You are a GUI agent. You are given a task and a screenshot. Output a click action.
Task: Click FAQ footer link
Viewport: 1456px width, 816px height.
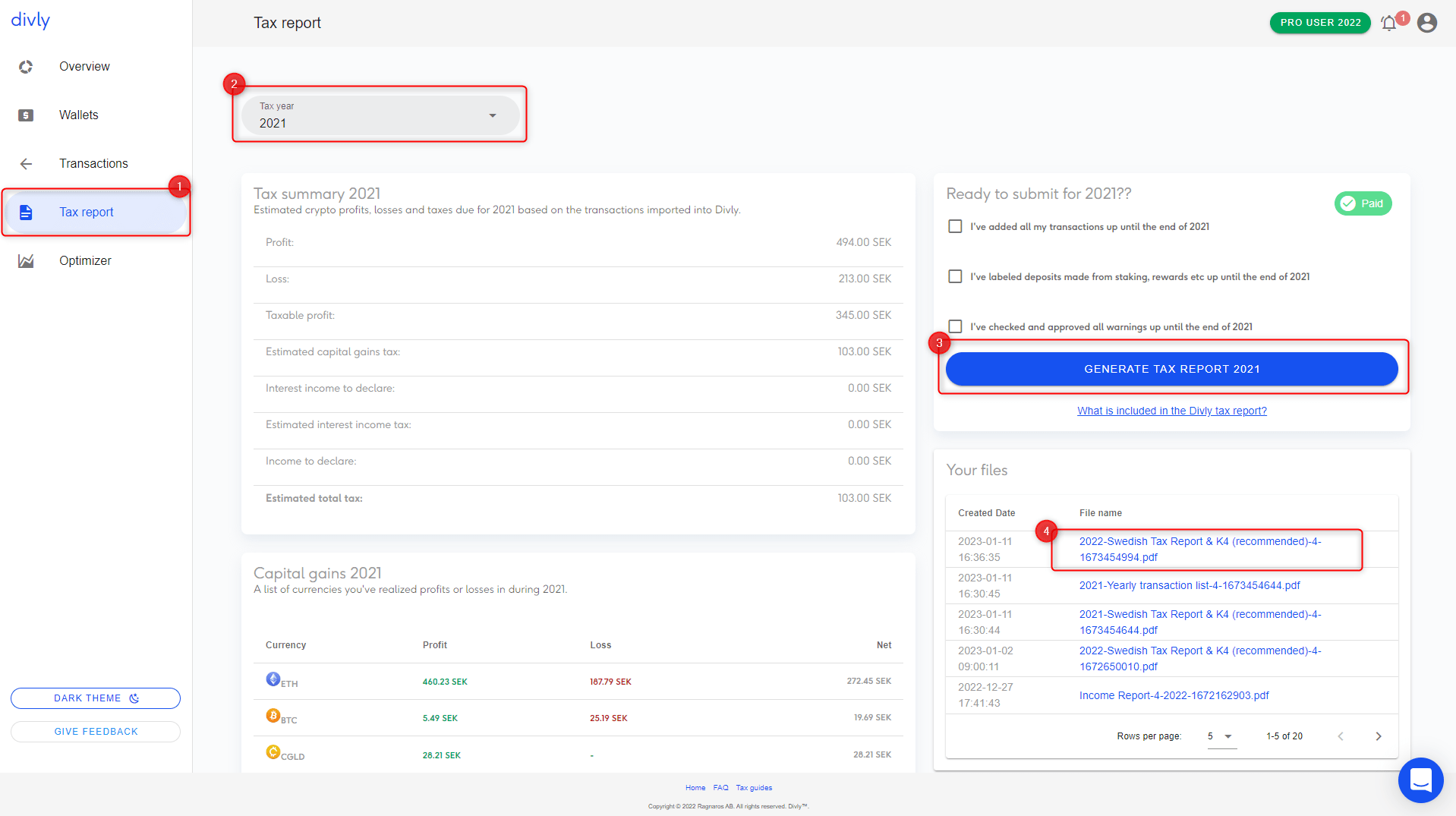pyautogui.click(x=720, y=788)
